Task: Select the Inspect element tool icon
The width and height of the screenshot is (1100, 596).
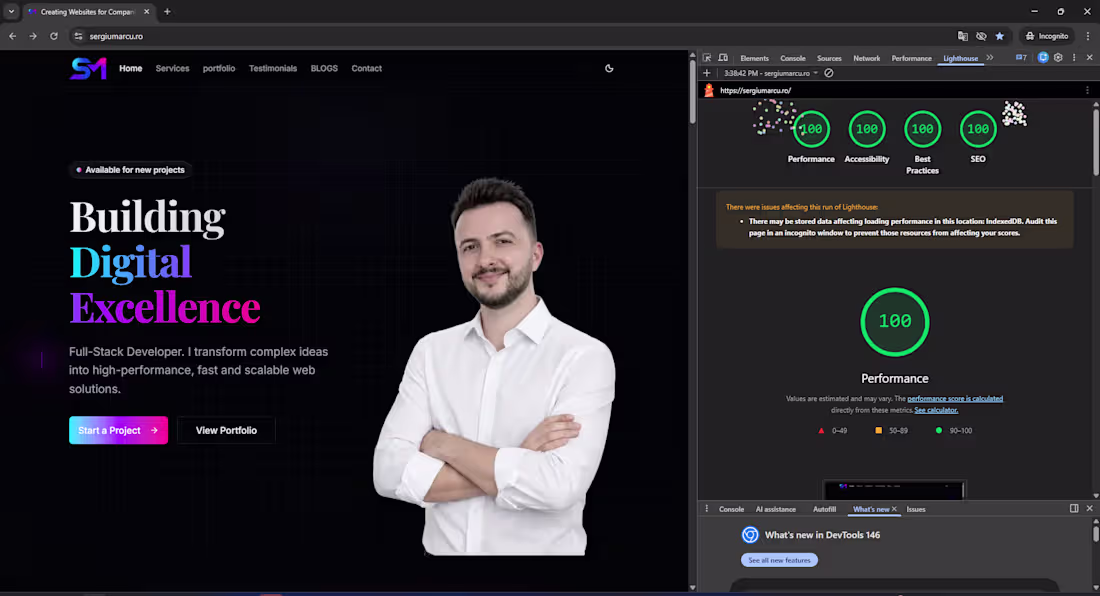Action: [708, 57]
